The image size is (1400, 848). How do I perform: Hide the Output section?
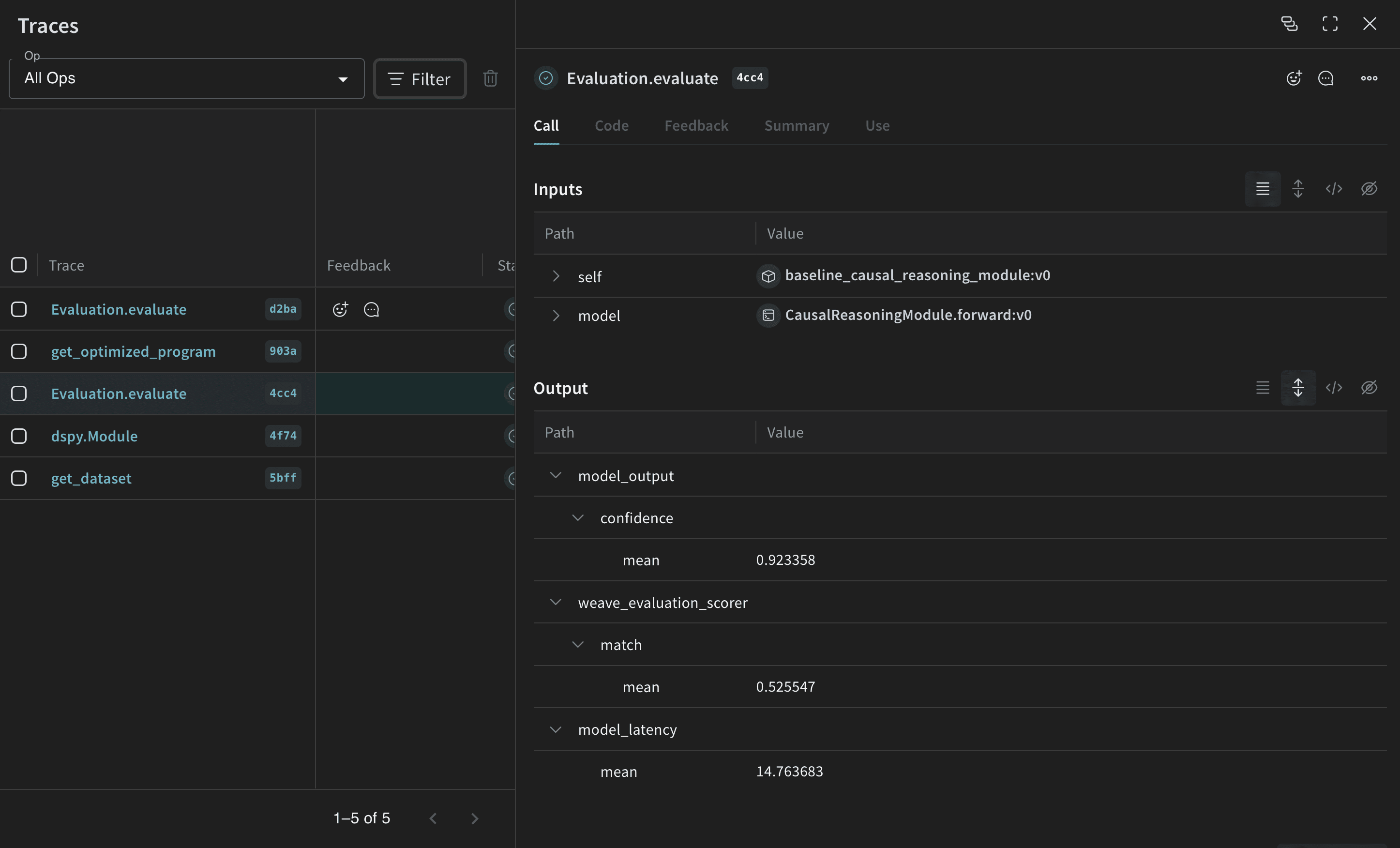click(x=1369, y=388)
